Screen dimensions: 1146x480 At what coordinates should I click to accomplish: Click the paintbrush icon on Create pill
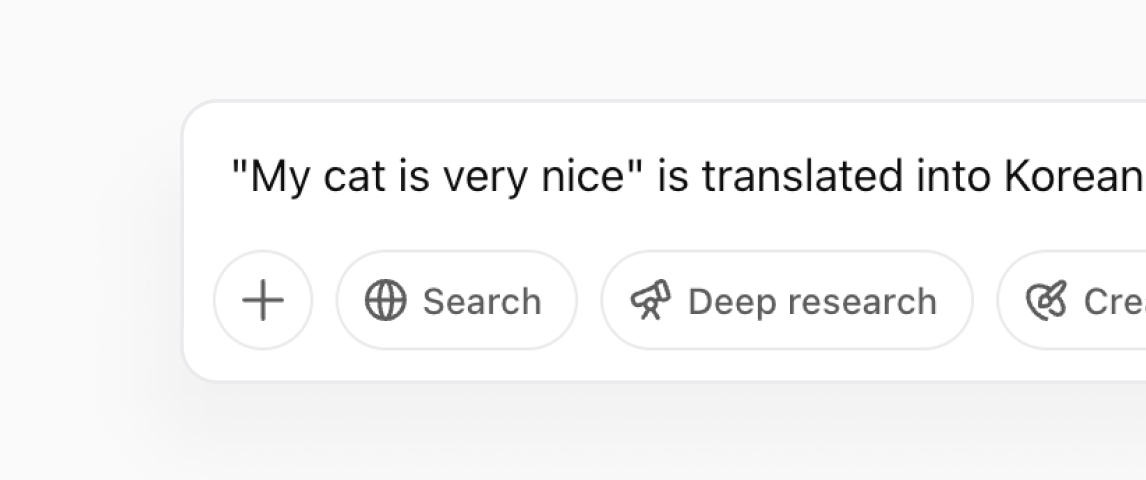click(1047, 300)
